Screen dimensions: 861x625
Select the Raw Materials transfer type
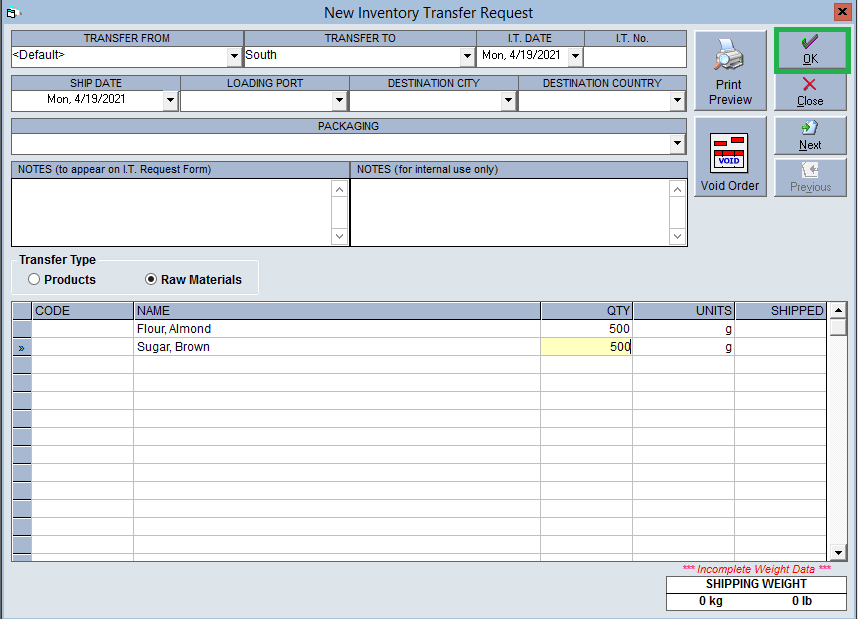[194, 281]
